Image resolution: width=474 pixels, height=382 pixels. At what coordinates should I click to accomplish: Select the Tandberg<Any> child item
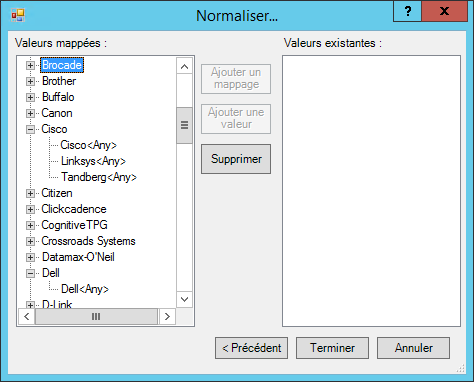click(x=99, y=177)
